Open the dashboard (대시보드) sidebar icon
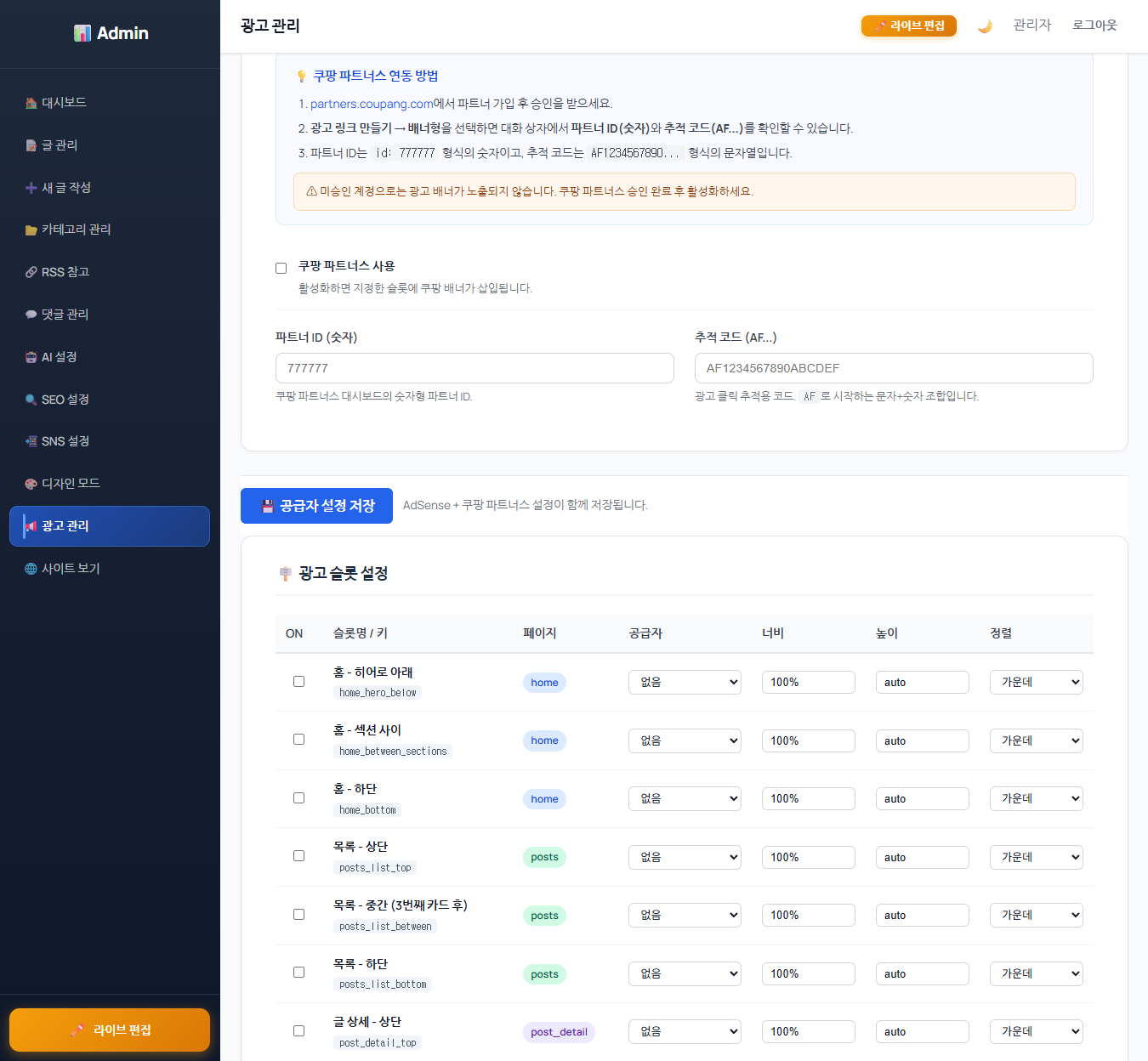This screenshot has height=1061, width=1148. click(x=31, y=103)
